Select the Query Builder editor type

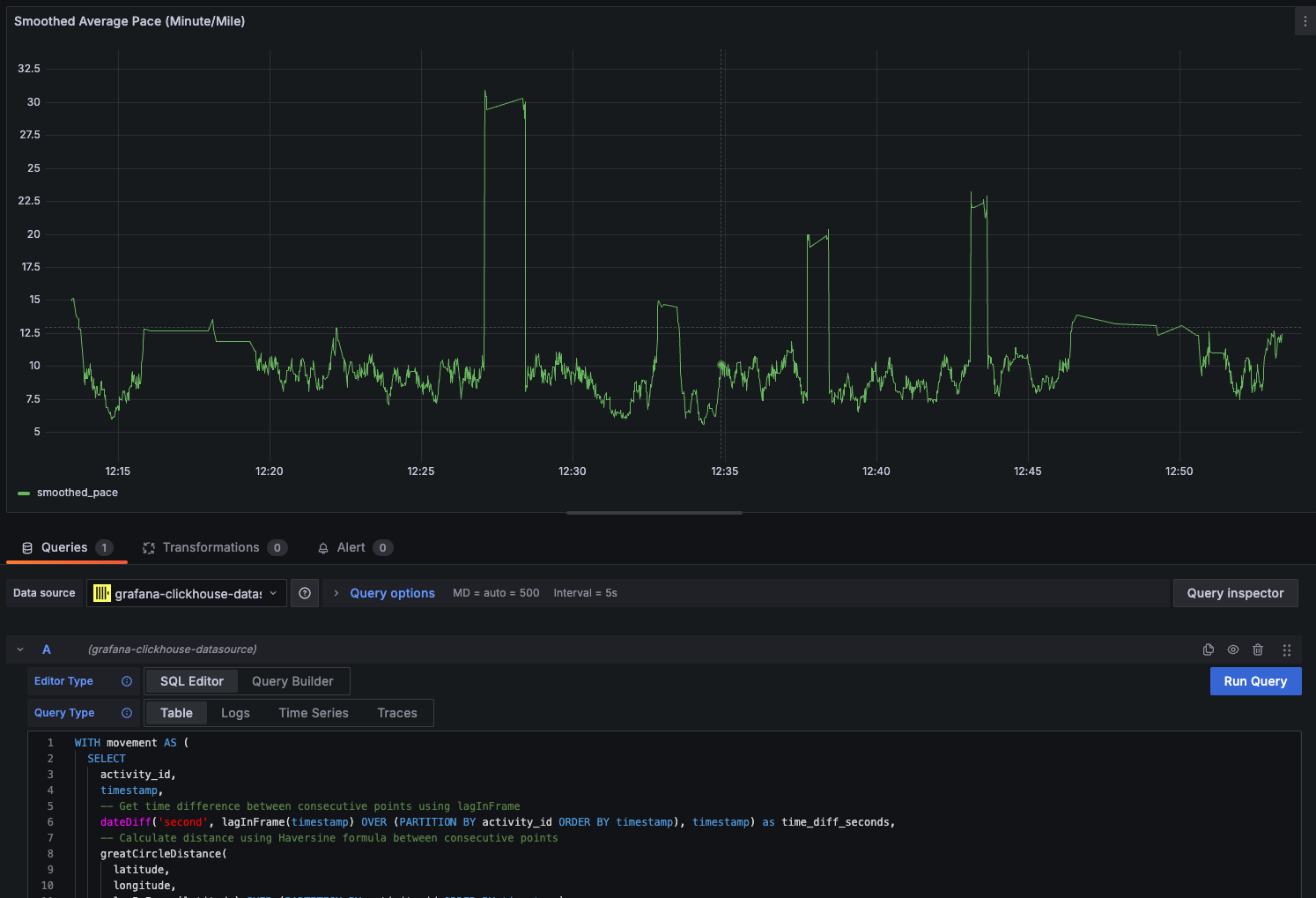292,681
